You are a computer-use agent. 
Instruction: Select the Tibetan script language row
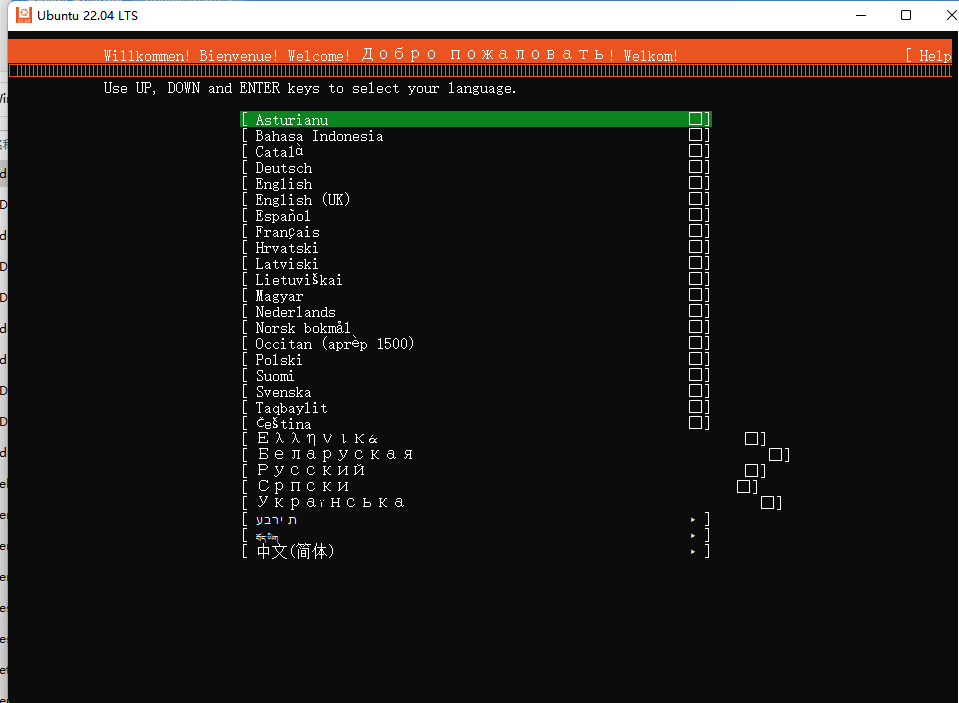(476, 535)
